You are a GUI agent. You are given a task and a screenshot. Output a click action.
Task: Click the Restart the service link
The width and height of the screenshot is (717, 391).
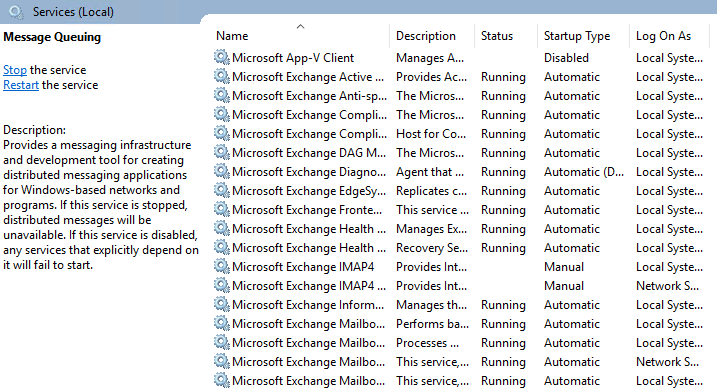tap(21, 85)
